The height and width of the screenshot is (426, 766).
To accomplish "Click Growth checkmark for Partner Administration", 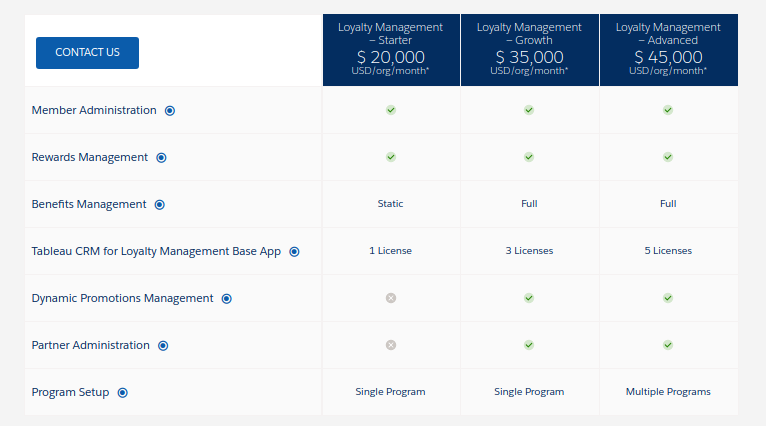I will 529,345.
